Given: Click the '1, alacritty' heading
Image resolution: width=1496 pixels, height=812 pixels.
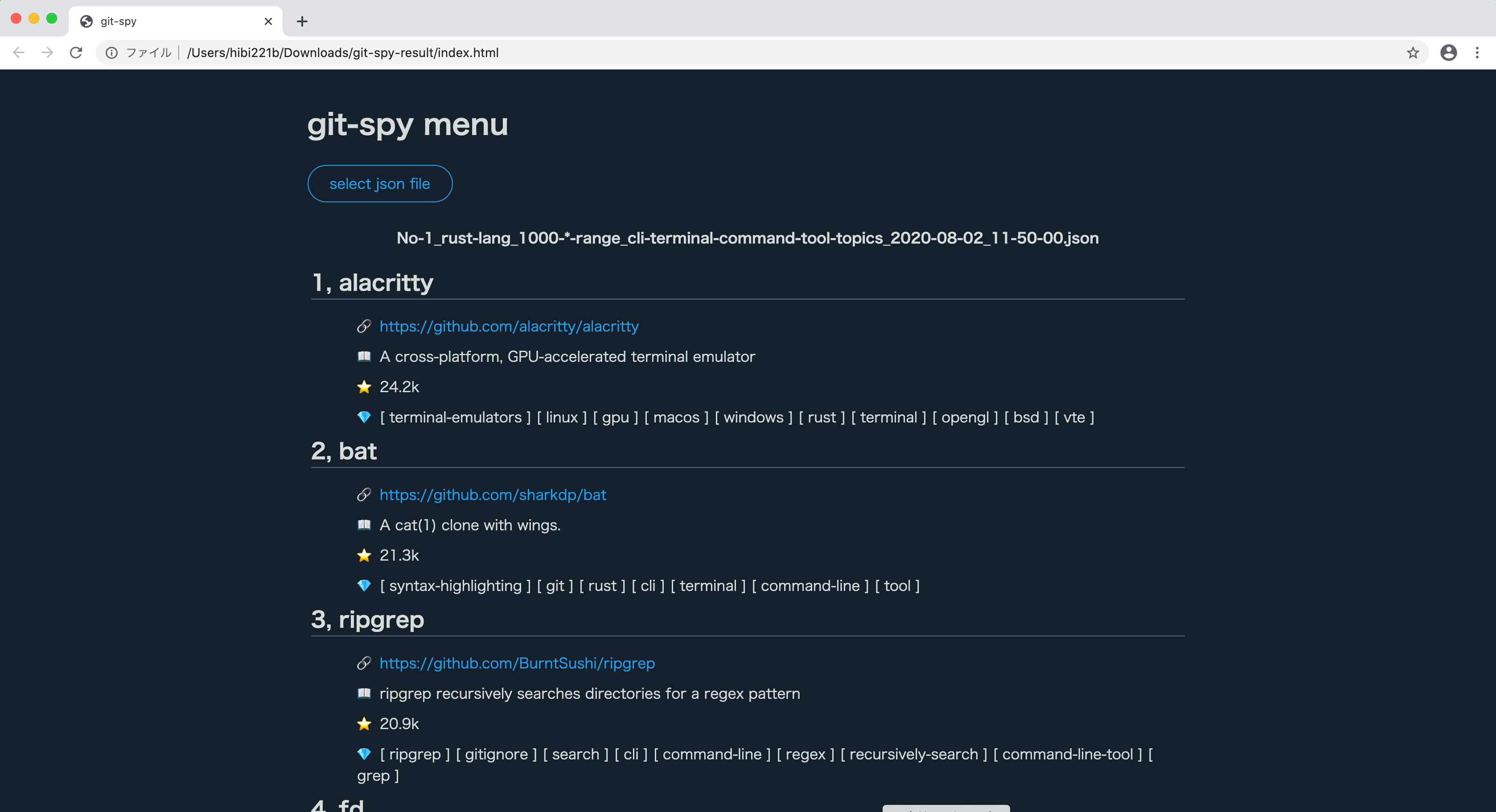Looking at the screenshot, I should (x=372, y=283).
